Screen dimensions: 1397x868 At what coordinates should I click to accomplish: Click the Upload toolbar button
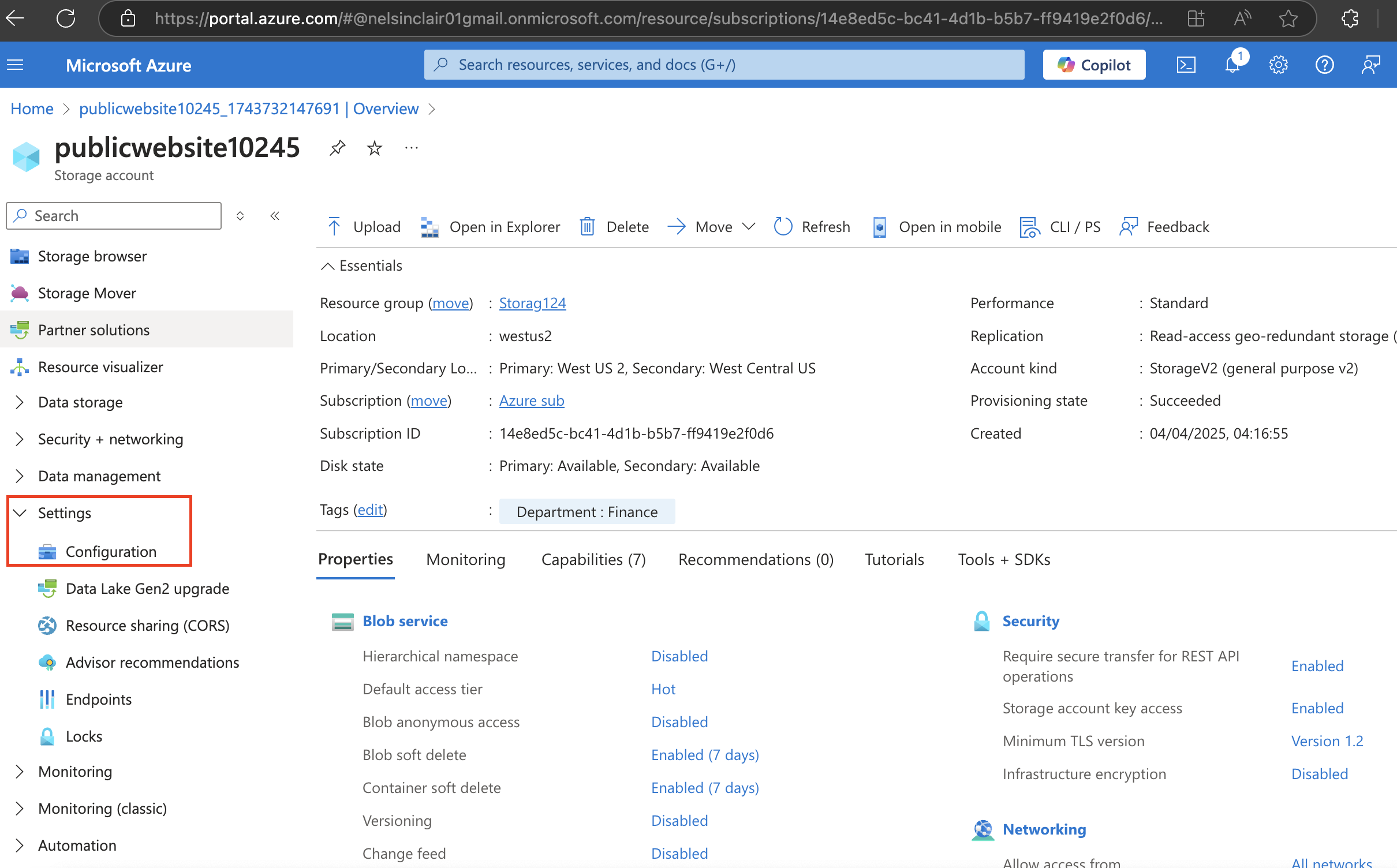tap(364, 227)
